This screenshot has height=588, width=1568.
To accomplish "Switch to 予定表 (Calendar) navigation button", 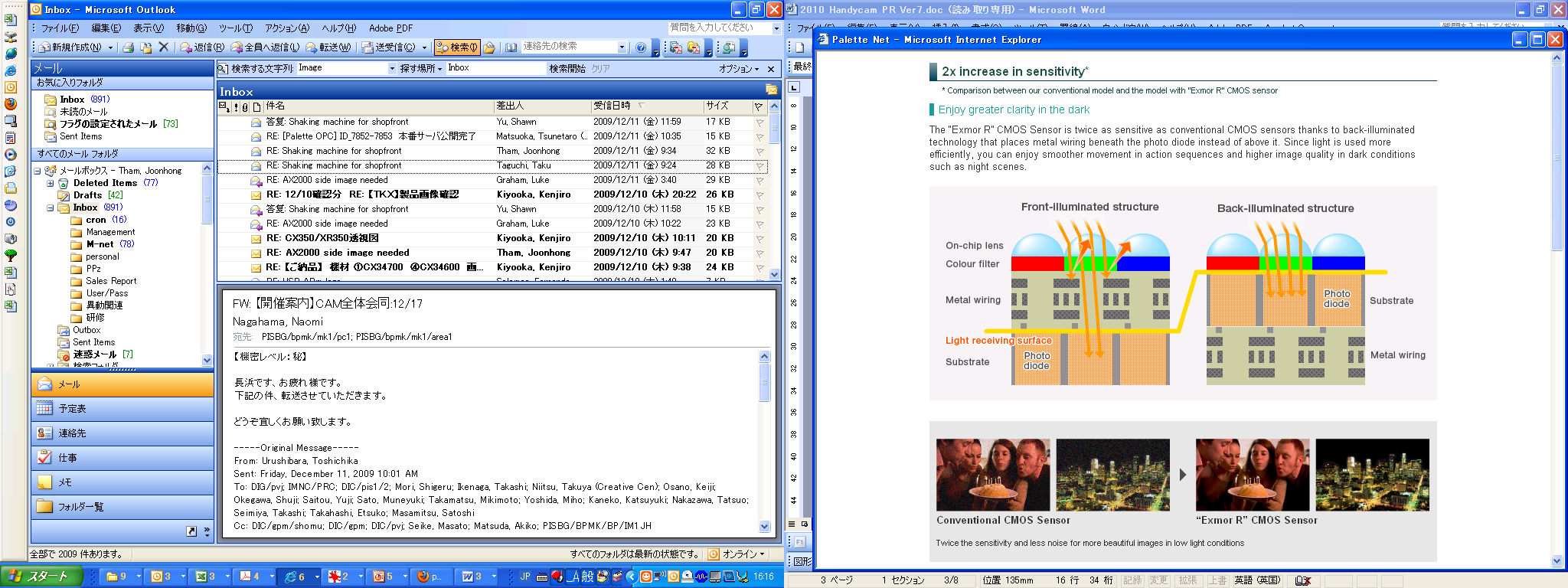I will pyautogui.click(x=122, y=409).
